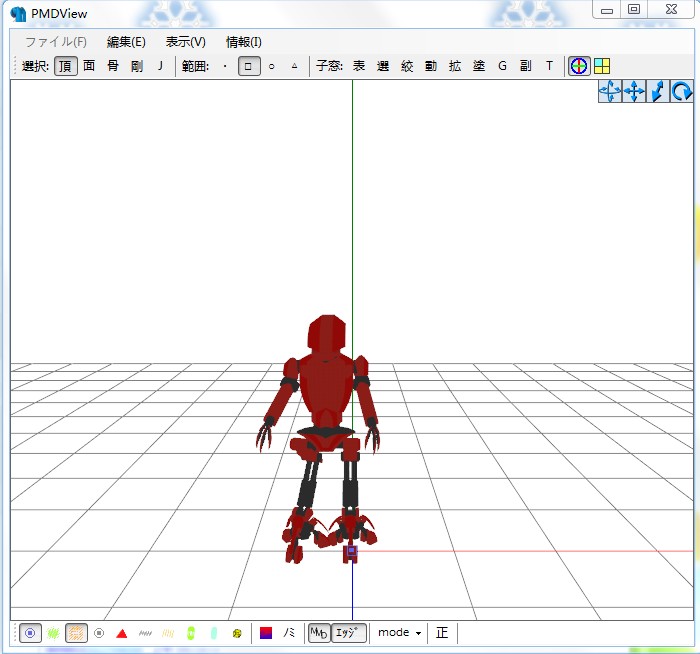
Task: Open the ファイル(F) menu
Action: coord(56,42)
